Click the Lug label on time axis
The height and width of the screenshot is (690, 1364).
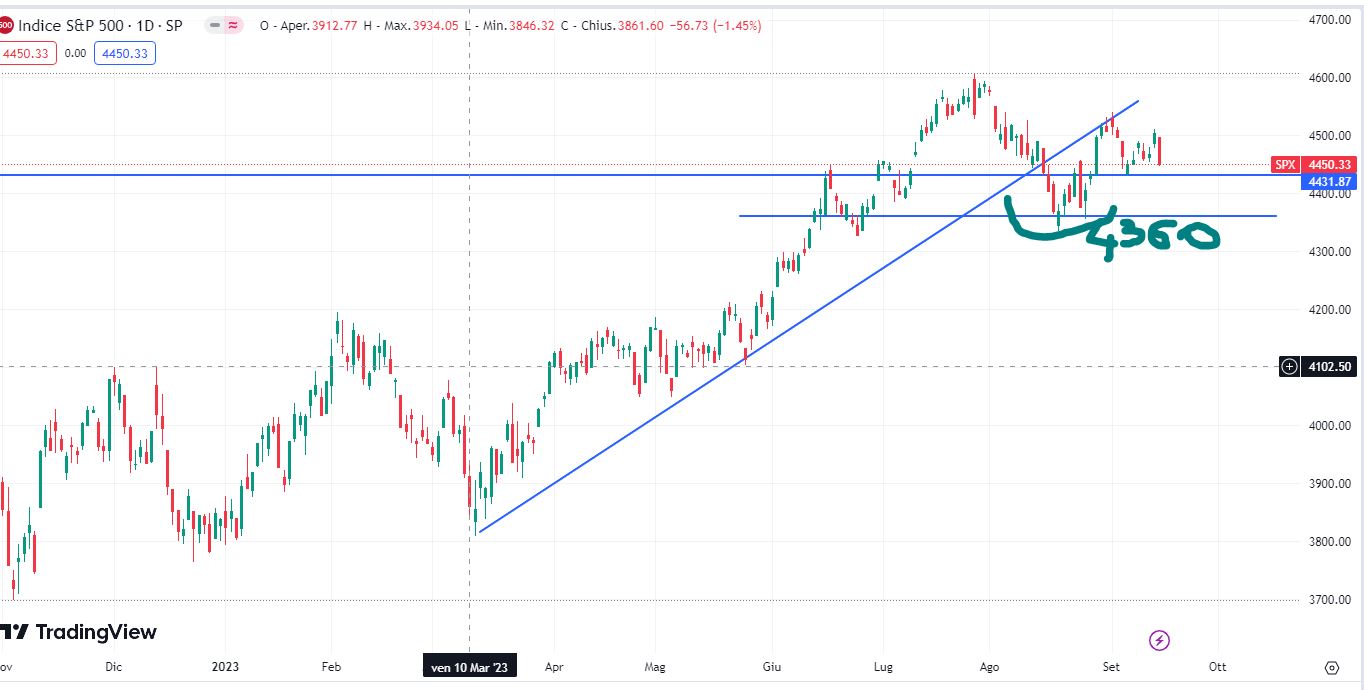883,667
